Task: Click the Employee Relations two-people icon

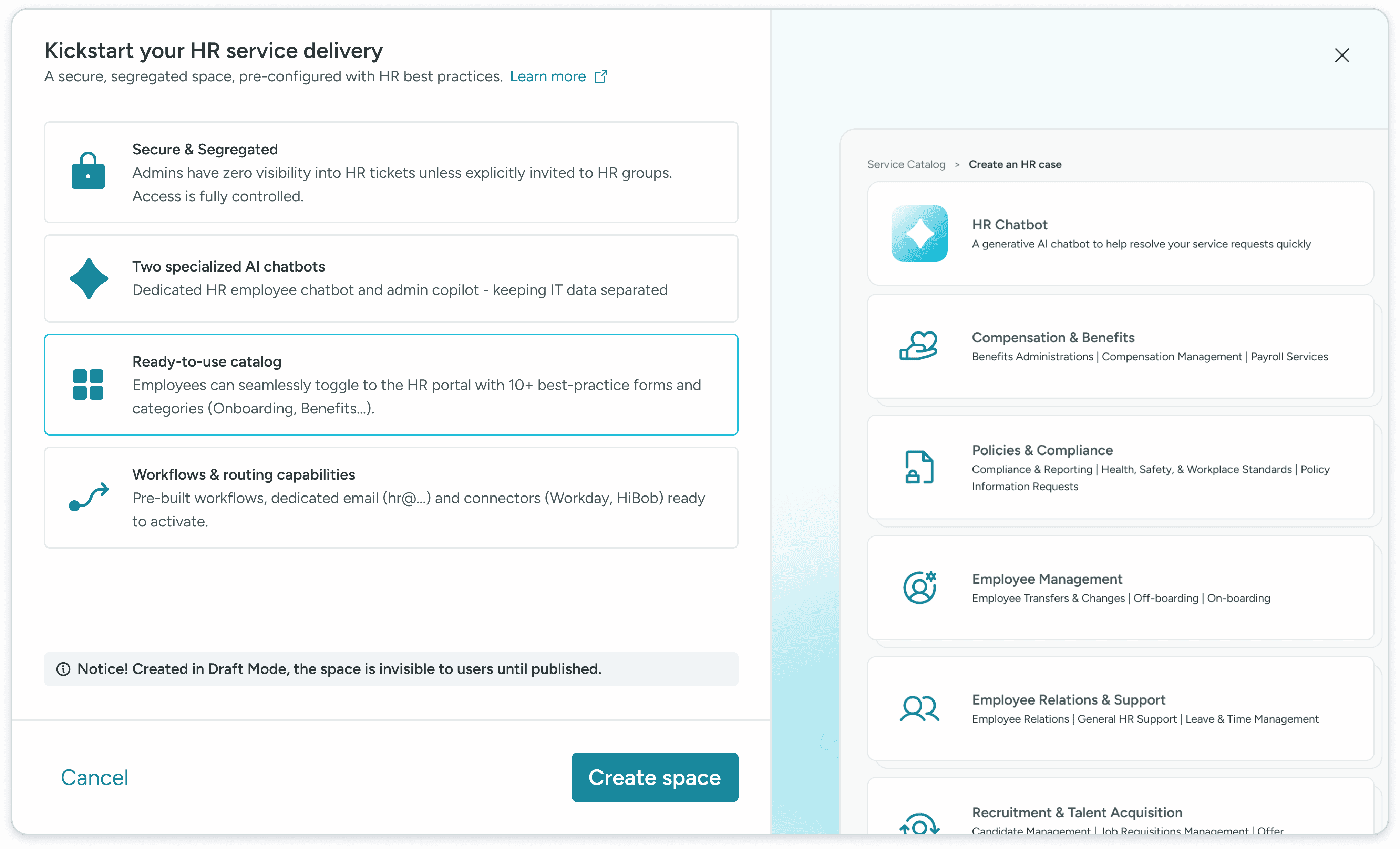Action: pos(919,709)
